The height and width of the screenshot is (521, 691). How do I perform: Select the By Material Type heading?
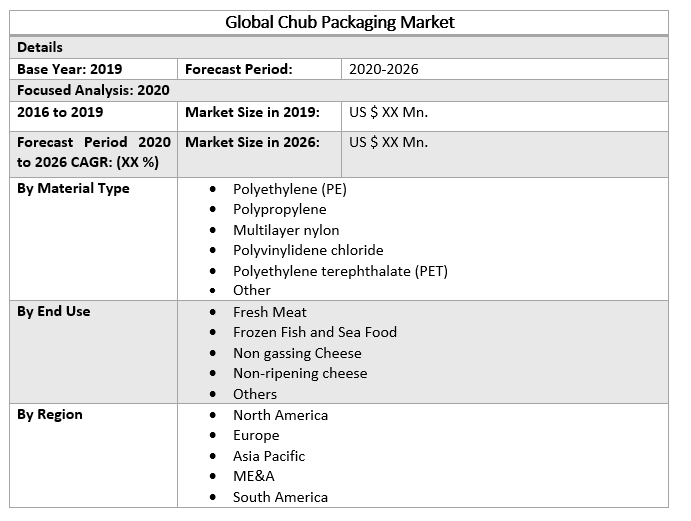pyautogui.click(x=73, y=188)
